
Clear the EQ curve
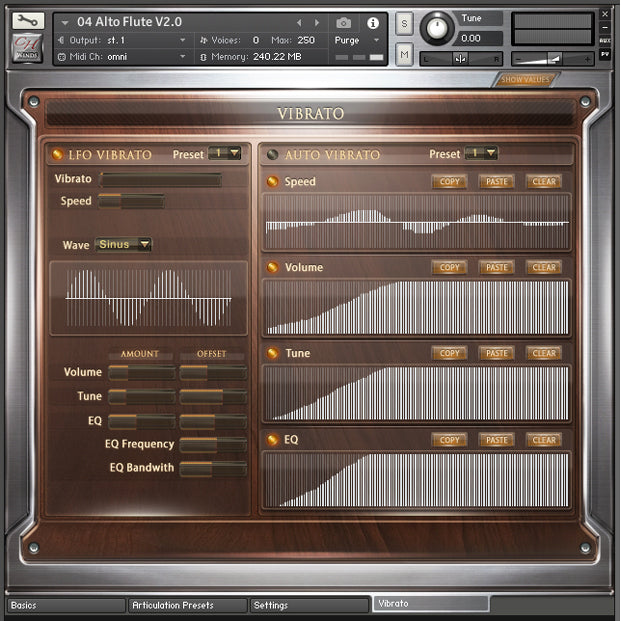[x=544, y=440]
